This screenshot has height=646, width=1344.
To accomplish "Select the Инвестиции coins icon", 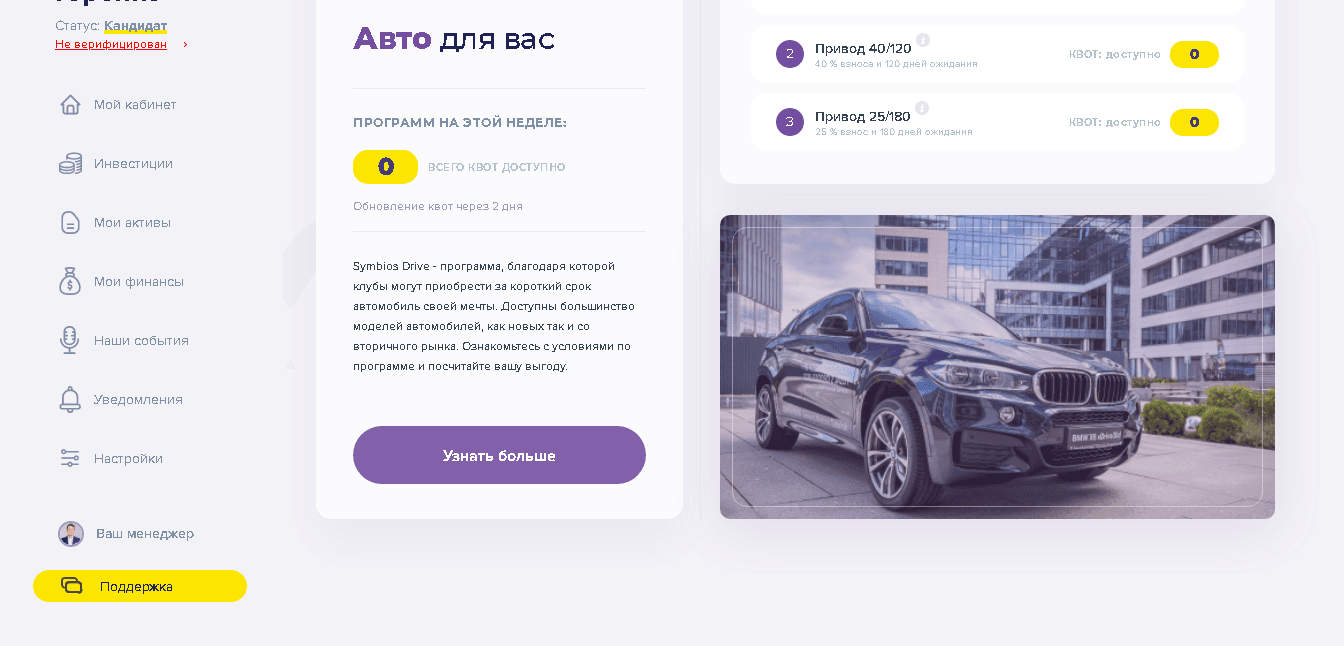I will click(70, 164).
